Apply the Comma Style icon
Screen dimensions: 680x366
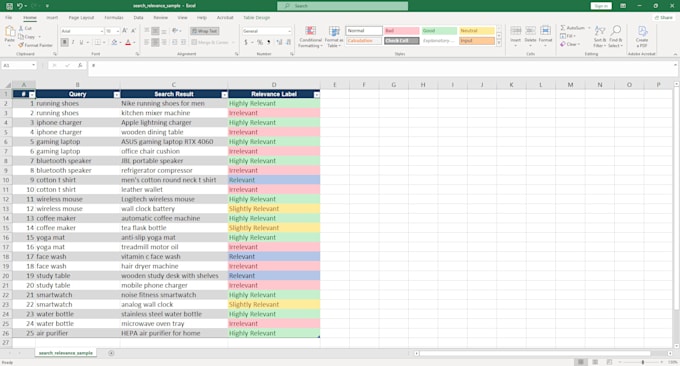[268, 42]
